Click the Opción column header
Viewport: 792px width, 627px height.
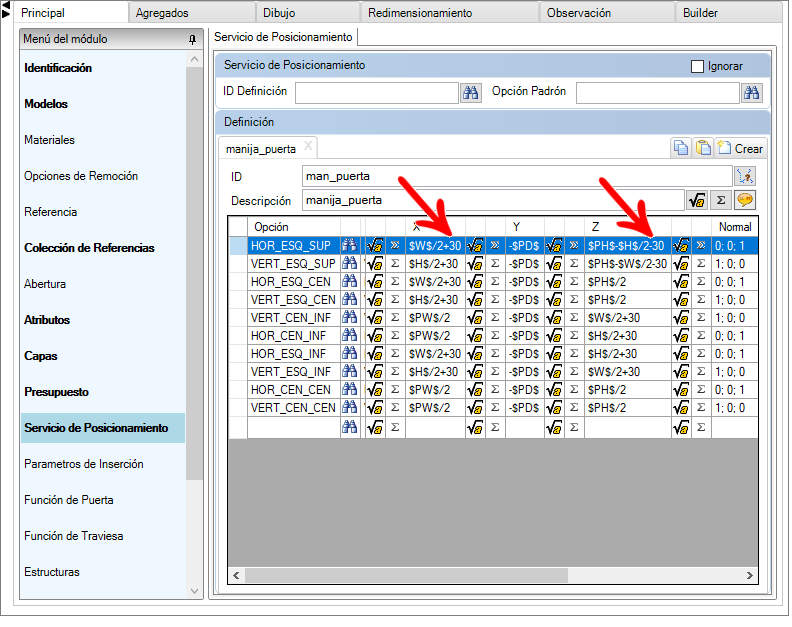click(x=293, y=227)
